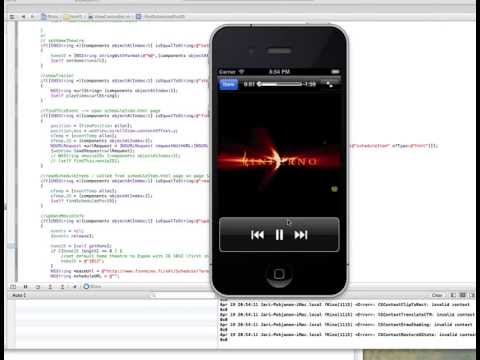Pause program execution in the debug bar
This screenshot has width=480, height=360.
[x=25, y=287]
